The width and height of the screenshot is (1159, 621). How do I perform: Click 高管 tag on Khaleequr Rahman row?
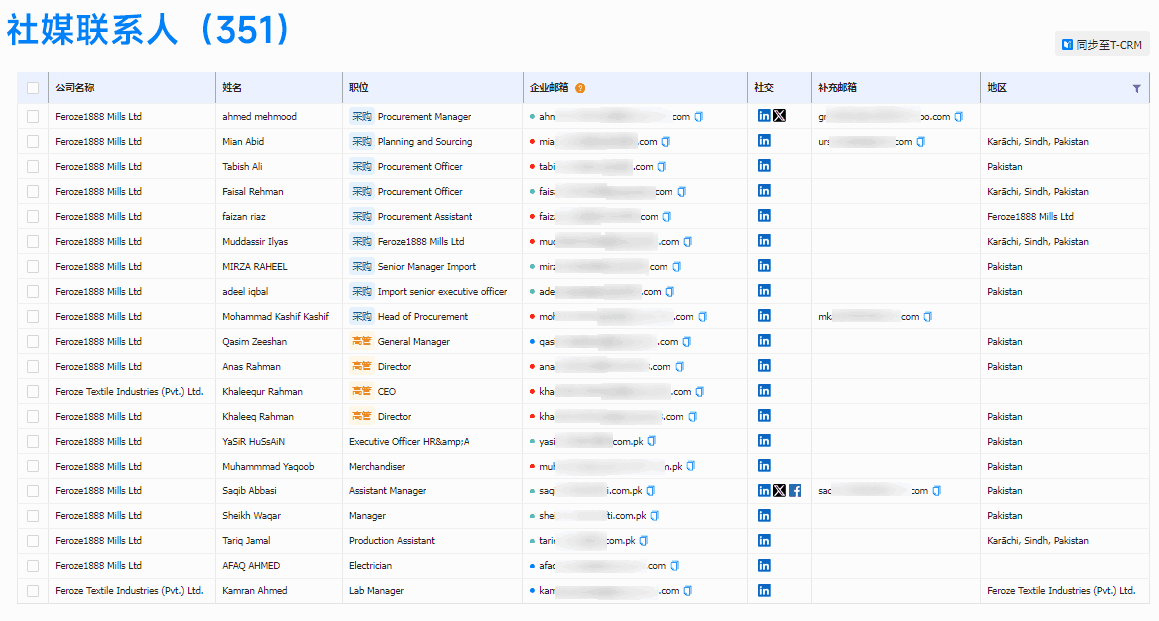pyautogui.click(x=361, y=392)
